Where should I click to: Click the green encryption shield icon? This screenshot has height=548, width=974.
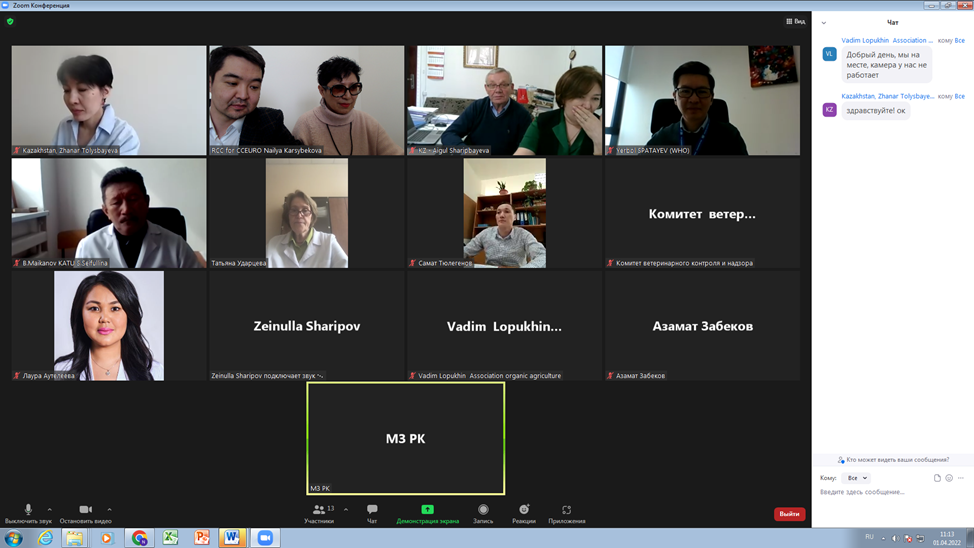(x=10, y=21)
